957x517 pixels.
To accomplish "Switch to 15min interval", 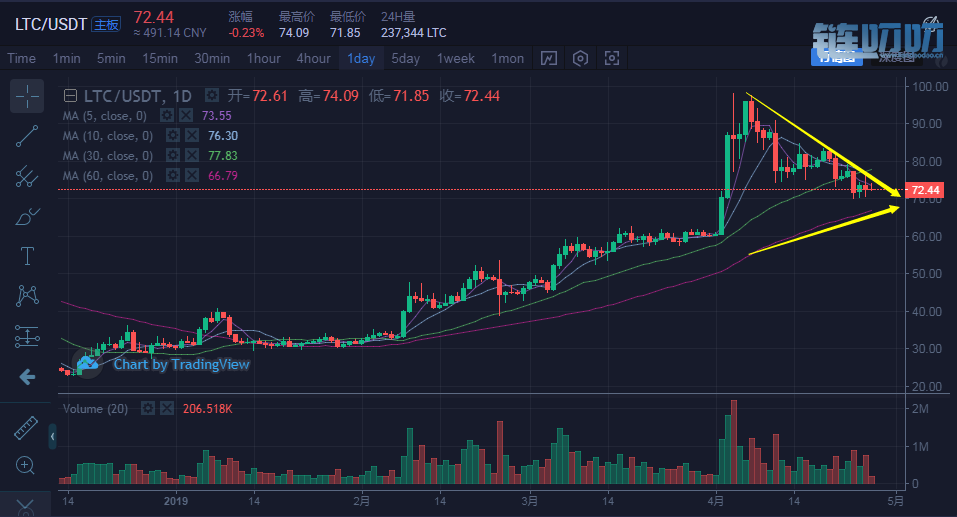I will 160,59.
